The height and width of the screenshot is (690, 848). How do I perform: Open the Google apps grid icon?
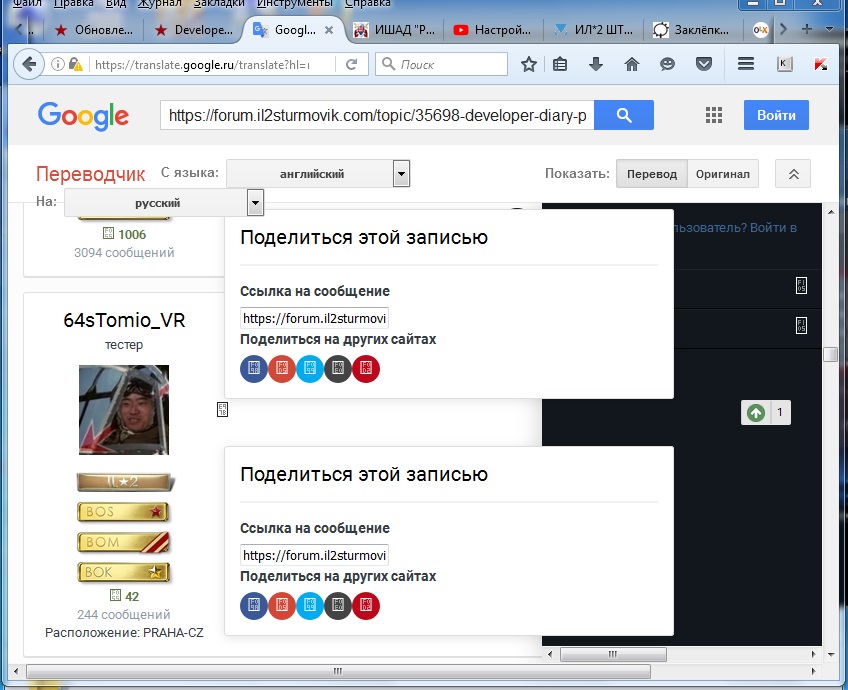pyautogui.click(x=714, y=115)
